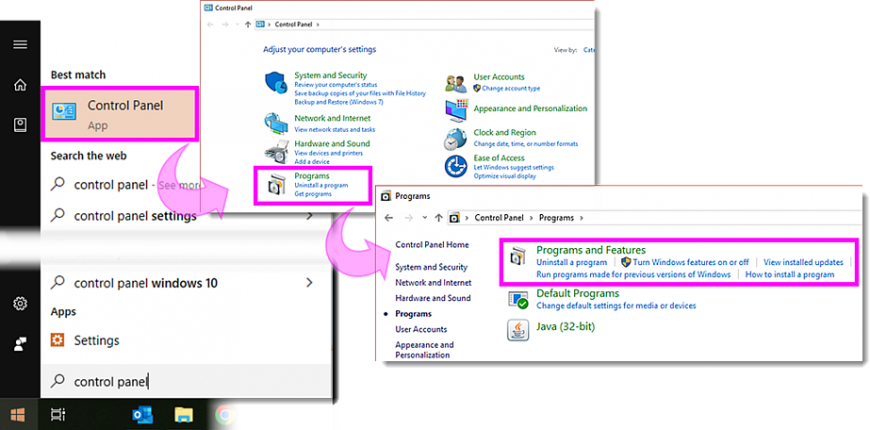
Task: Select the Home icon in search sidebar
Action: [x=20, y=85]
